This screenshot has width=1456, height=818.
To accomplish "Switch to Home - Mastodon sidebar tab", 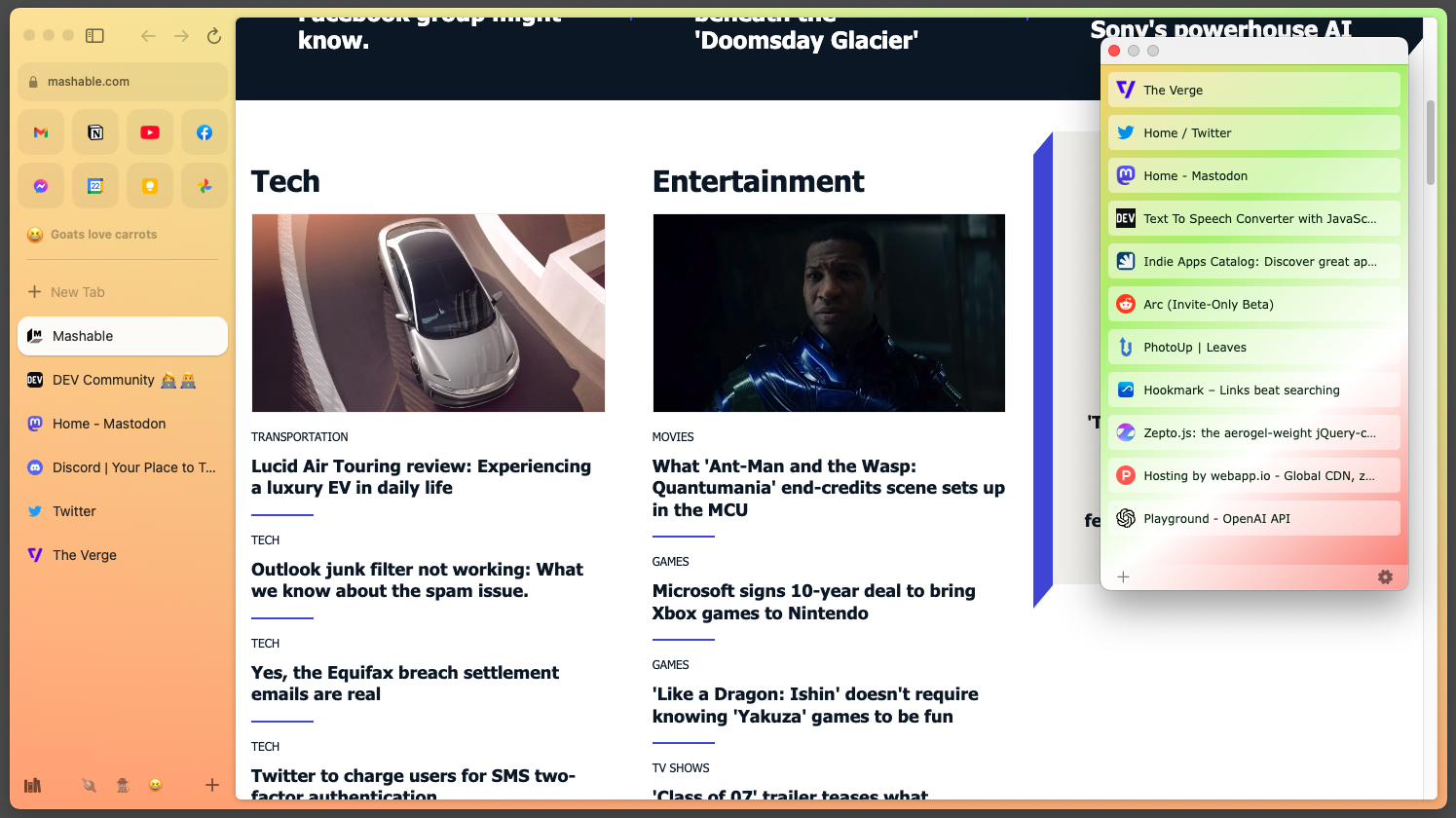I will tap(123, 424).
